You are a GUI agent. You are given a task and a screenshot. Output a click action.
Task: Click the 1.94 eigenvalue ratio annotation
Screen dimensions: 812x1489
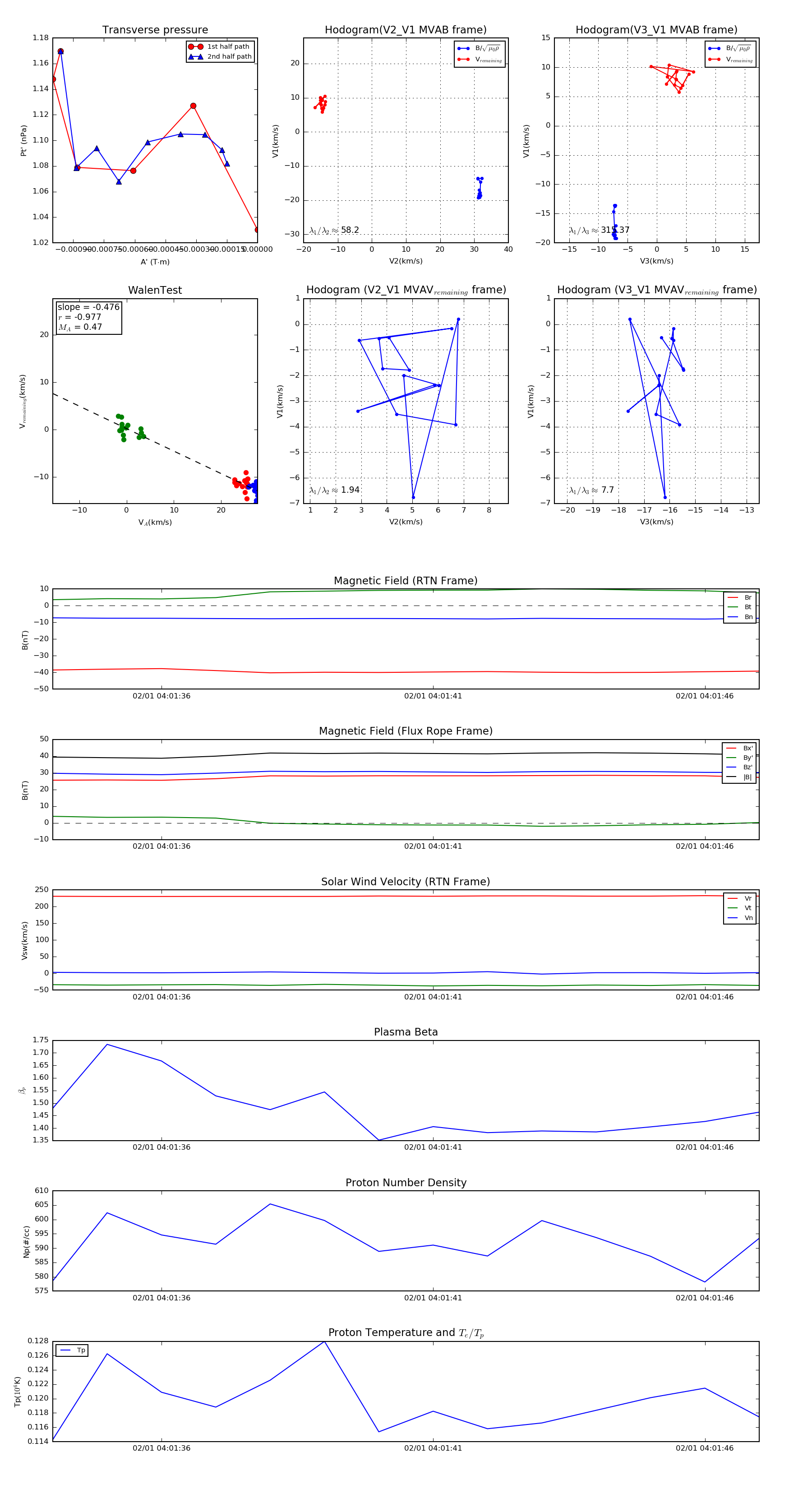(x=334, y=490)
